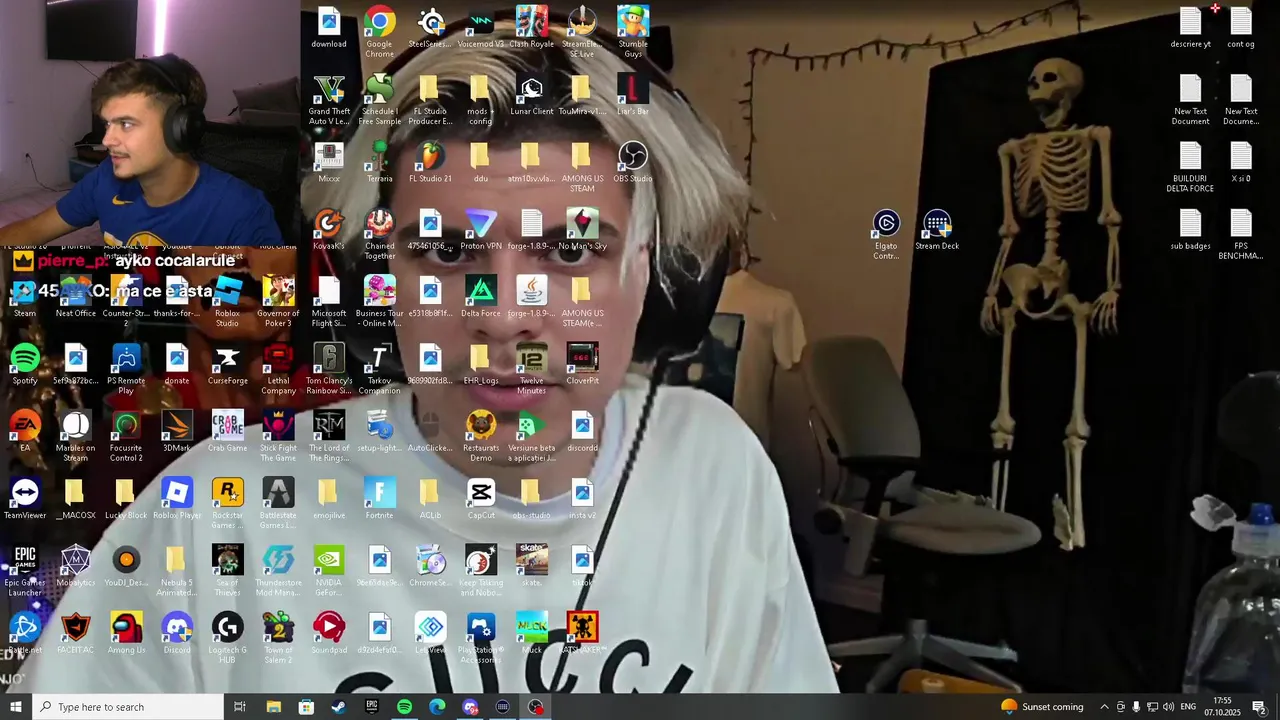Open the Among Us desktop shortcut

click(x=126, y=633)
